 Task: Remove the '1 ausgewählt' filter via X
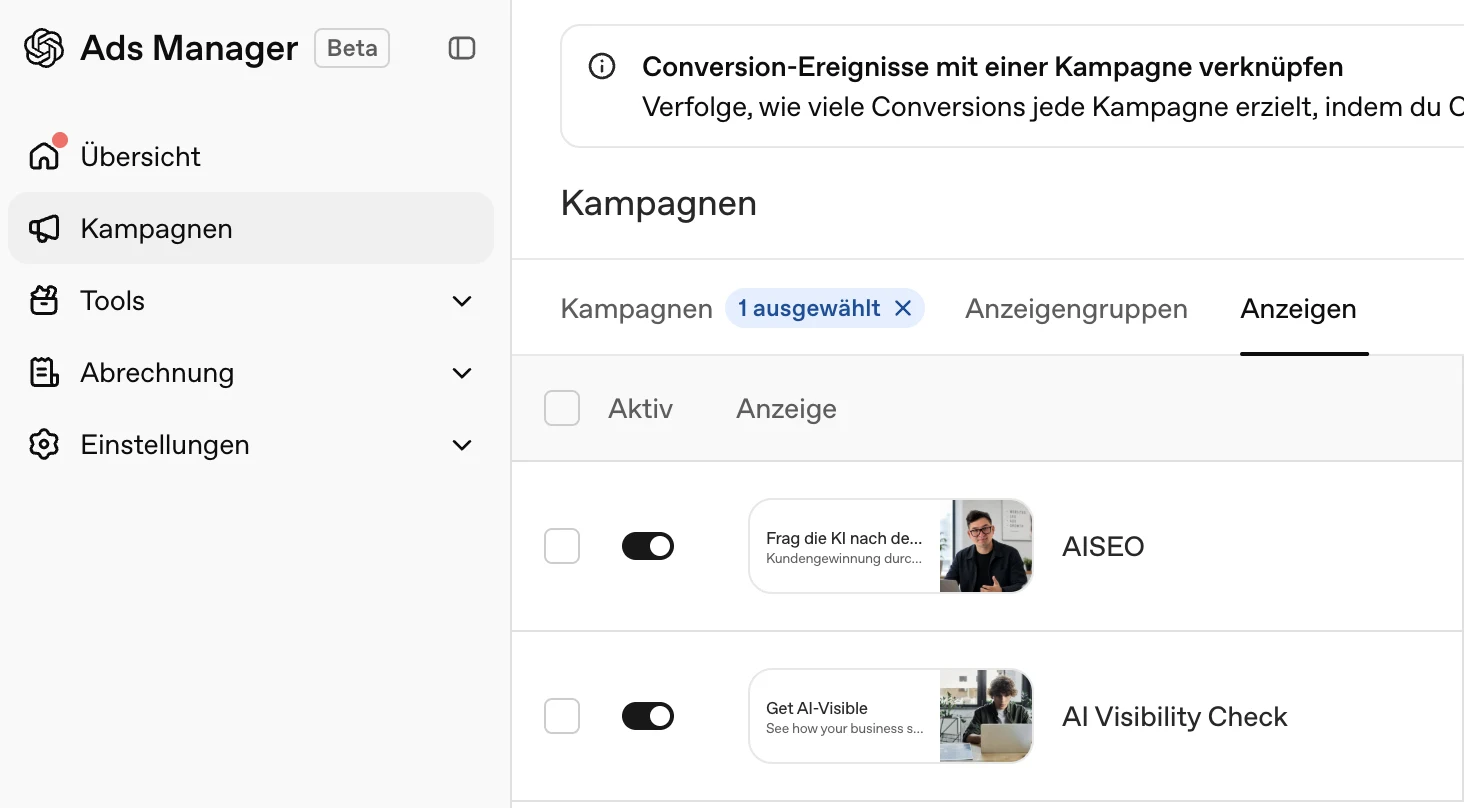tap(903, 309)
